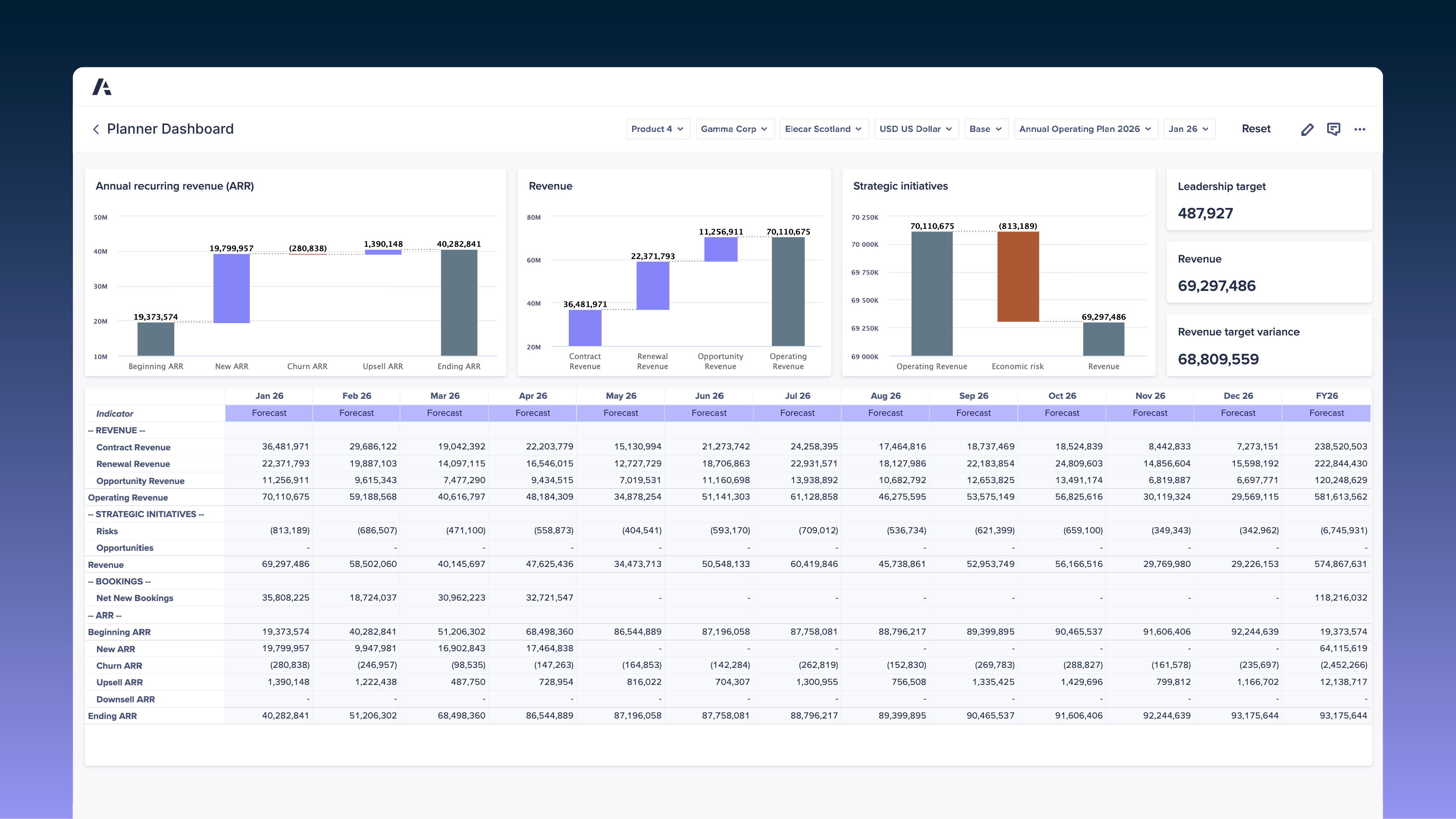
Task: Open the USD US Dollar currency dropdown
Action: coord(916,129)
